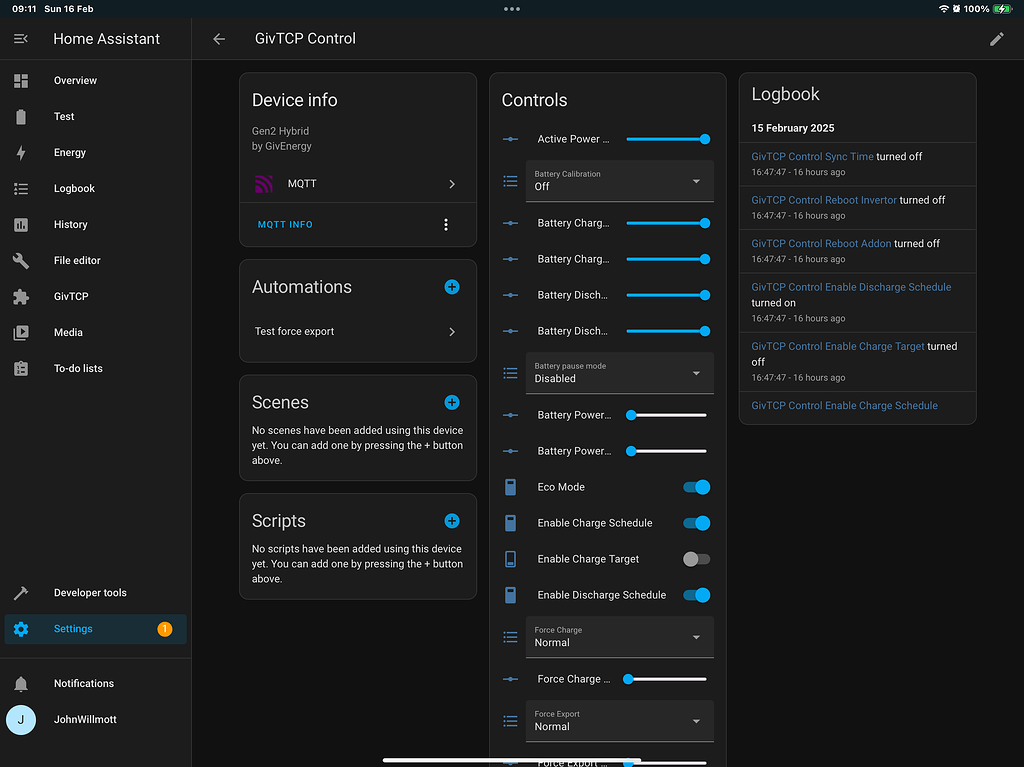
Task: Select the Force Charge list icon
Action: point(511,637)
